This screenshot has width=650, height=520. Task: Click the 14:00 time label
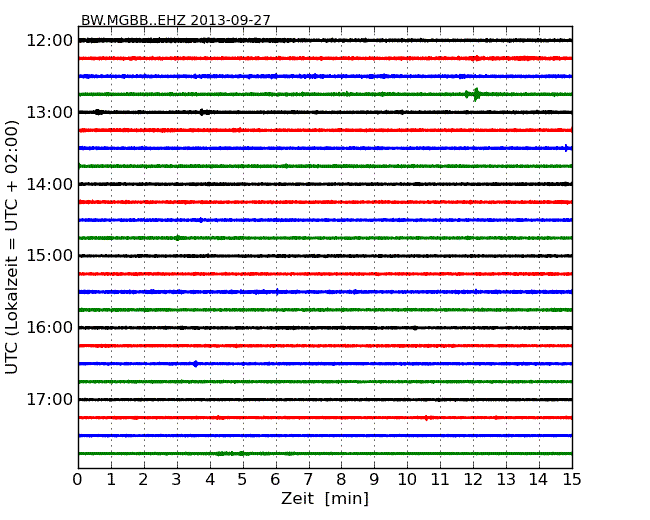coord(50,184)
